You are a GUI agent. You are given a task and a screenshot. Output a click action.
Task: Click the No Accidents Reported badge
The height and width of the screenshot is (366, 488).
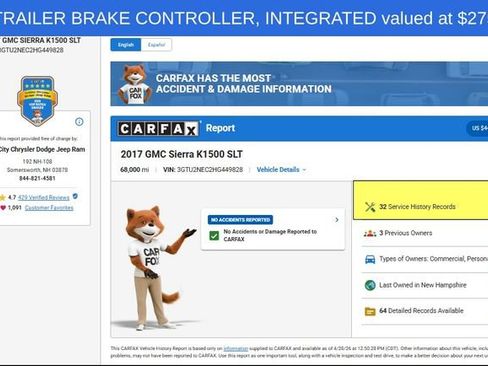(x=240, y=220)
